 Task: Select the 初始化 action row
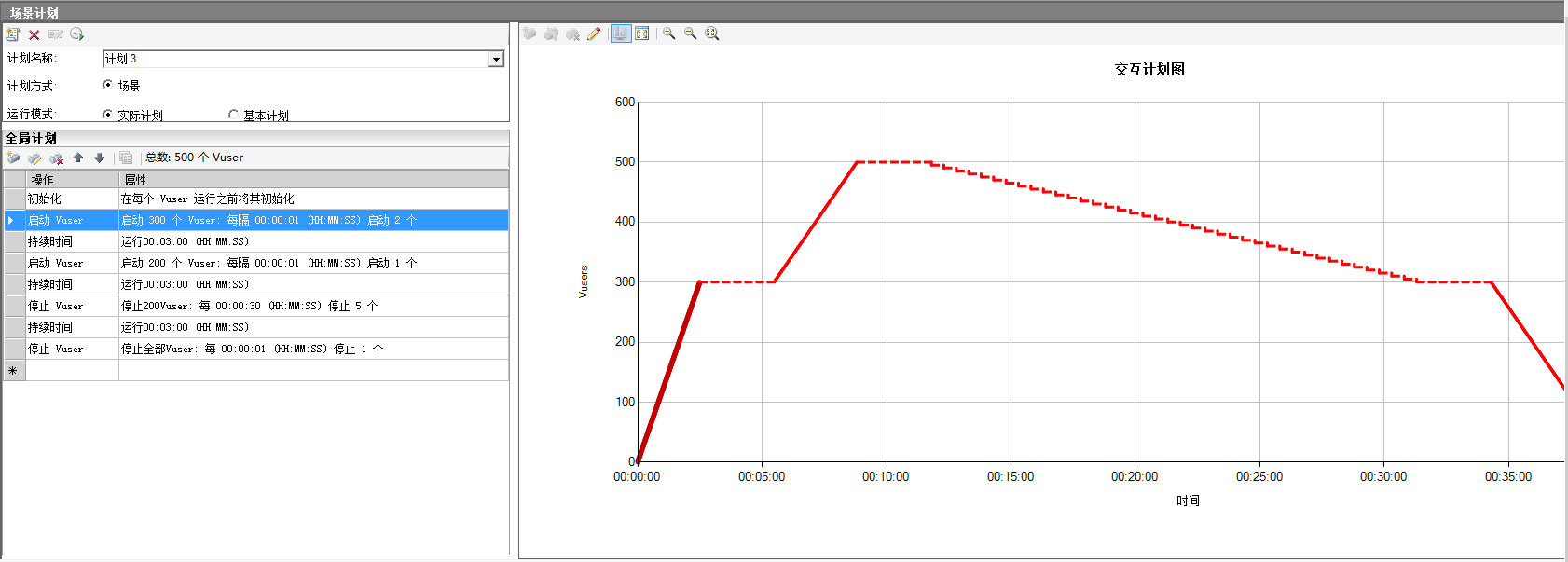(x=71, y=199)
